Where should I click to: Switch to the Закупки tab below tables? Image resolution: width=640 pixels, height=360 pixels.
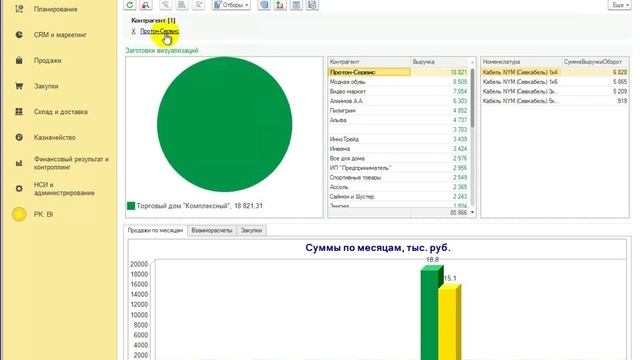[251, 230]
